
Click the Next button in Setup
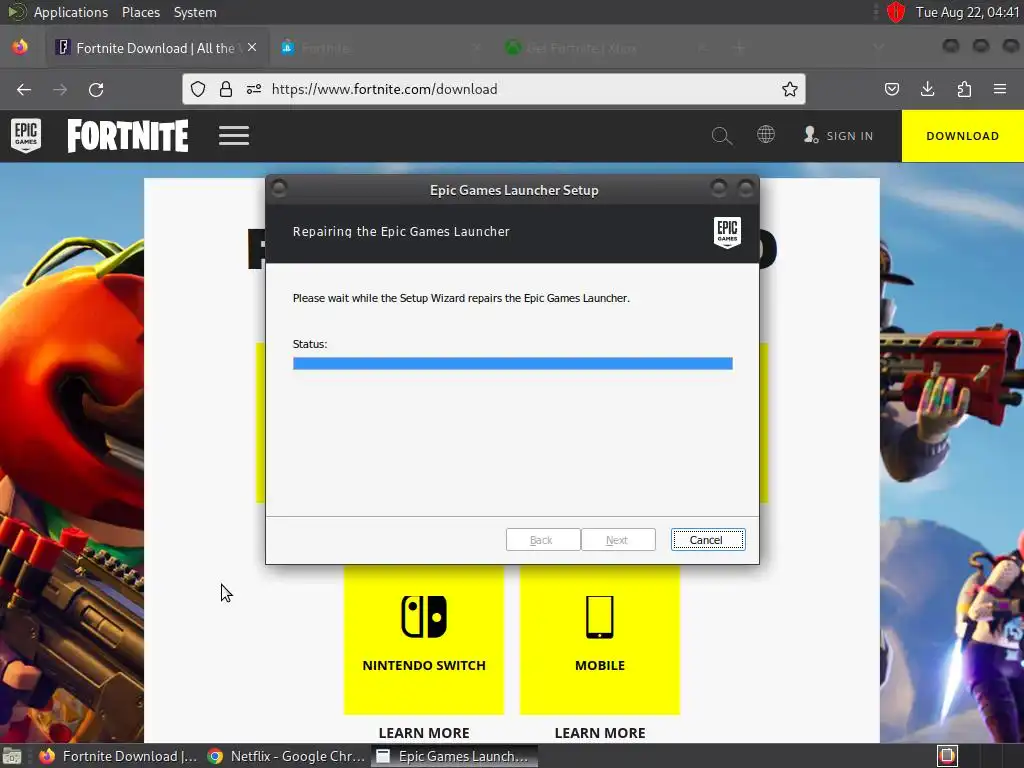(618, 540)
